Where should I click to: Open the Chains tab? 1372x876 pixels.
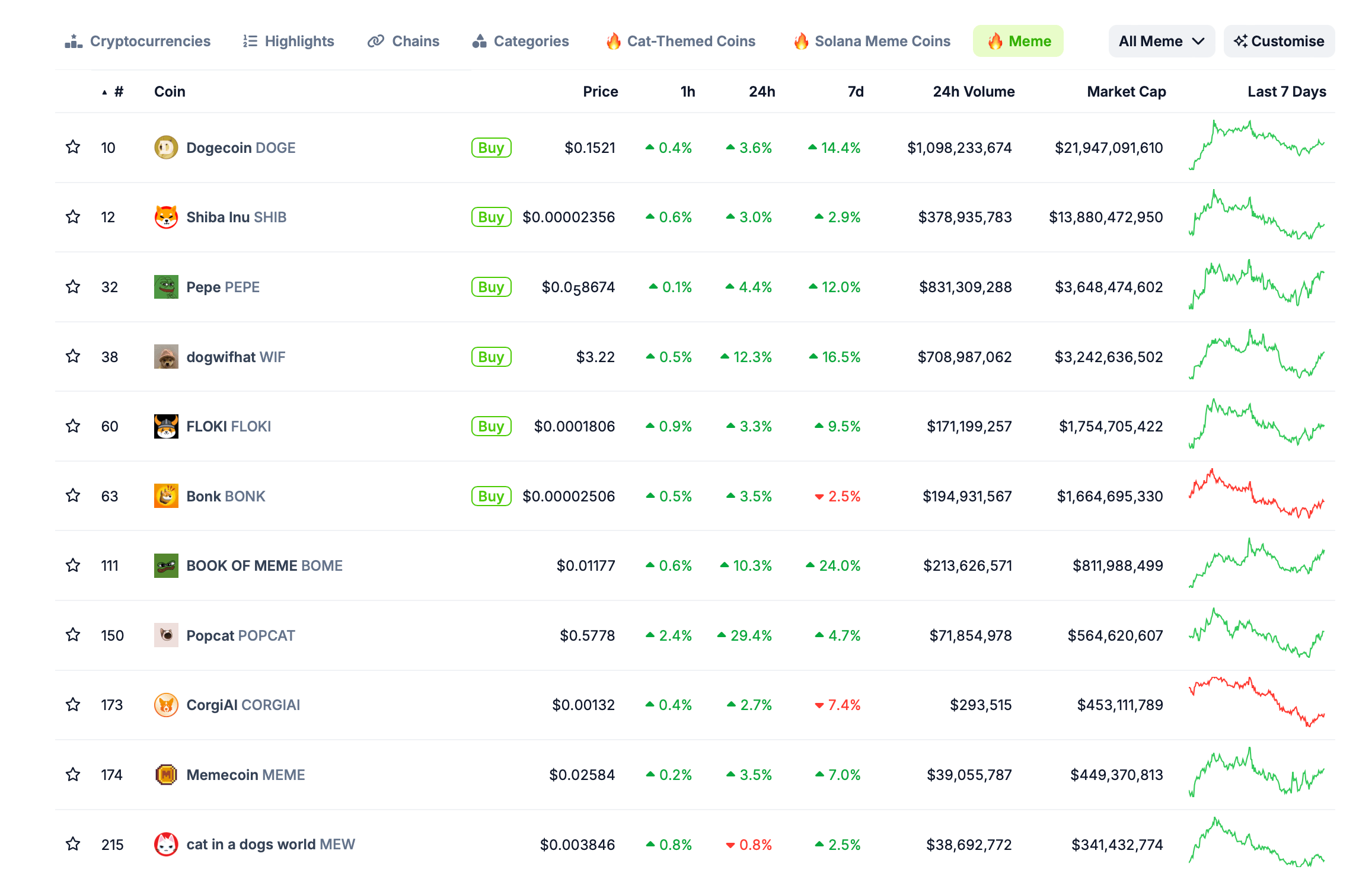coord(403,41)
